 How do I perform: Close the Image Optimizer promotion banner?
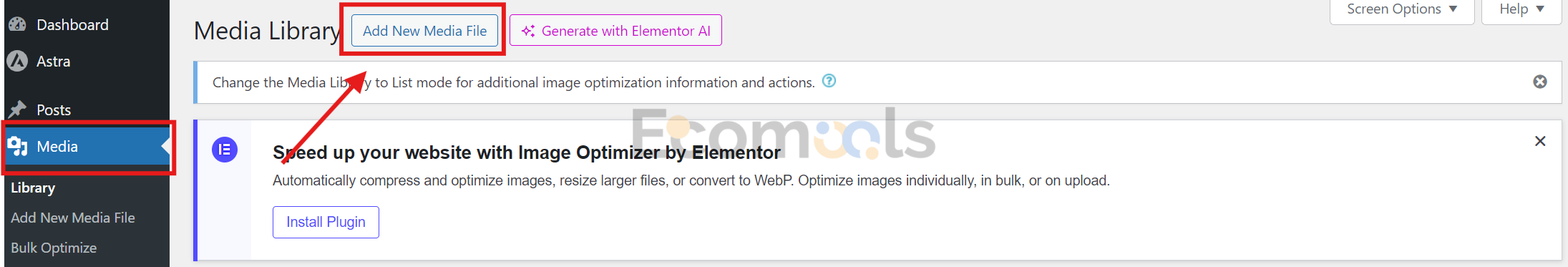(x=1540, y=141)
